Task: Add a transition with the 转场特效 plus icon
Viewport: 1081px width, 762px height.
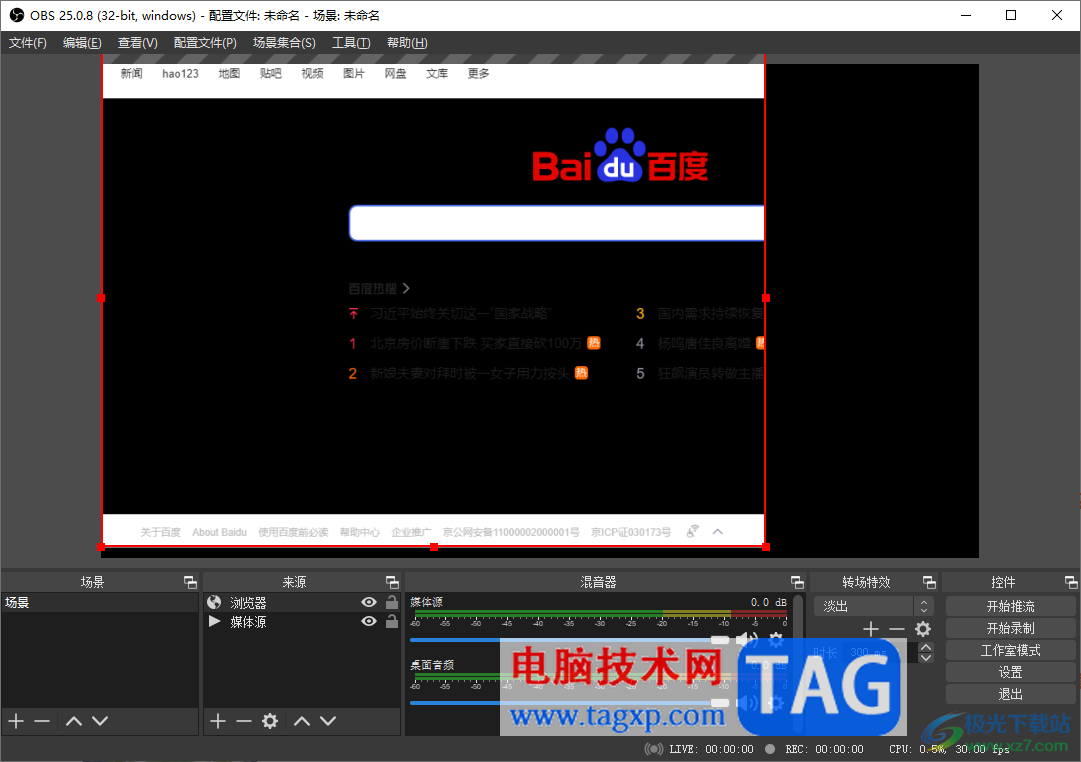Action: click(871, 629)
